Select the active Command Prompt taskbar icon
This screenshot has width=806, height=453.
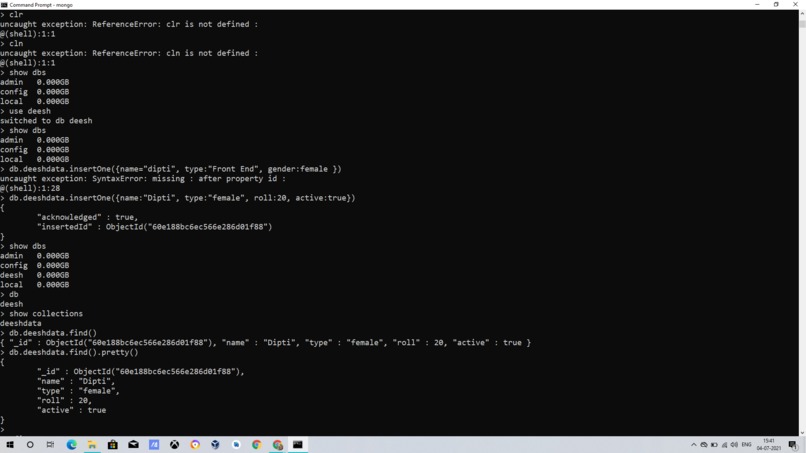click(x=298, y=445)
